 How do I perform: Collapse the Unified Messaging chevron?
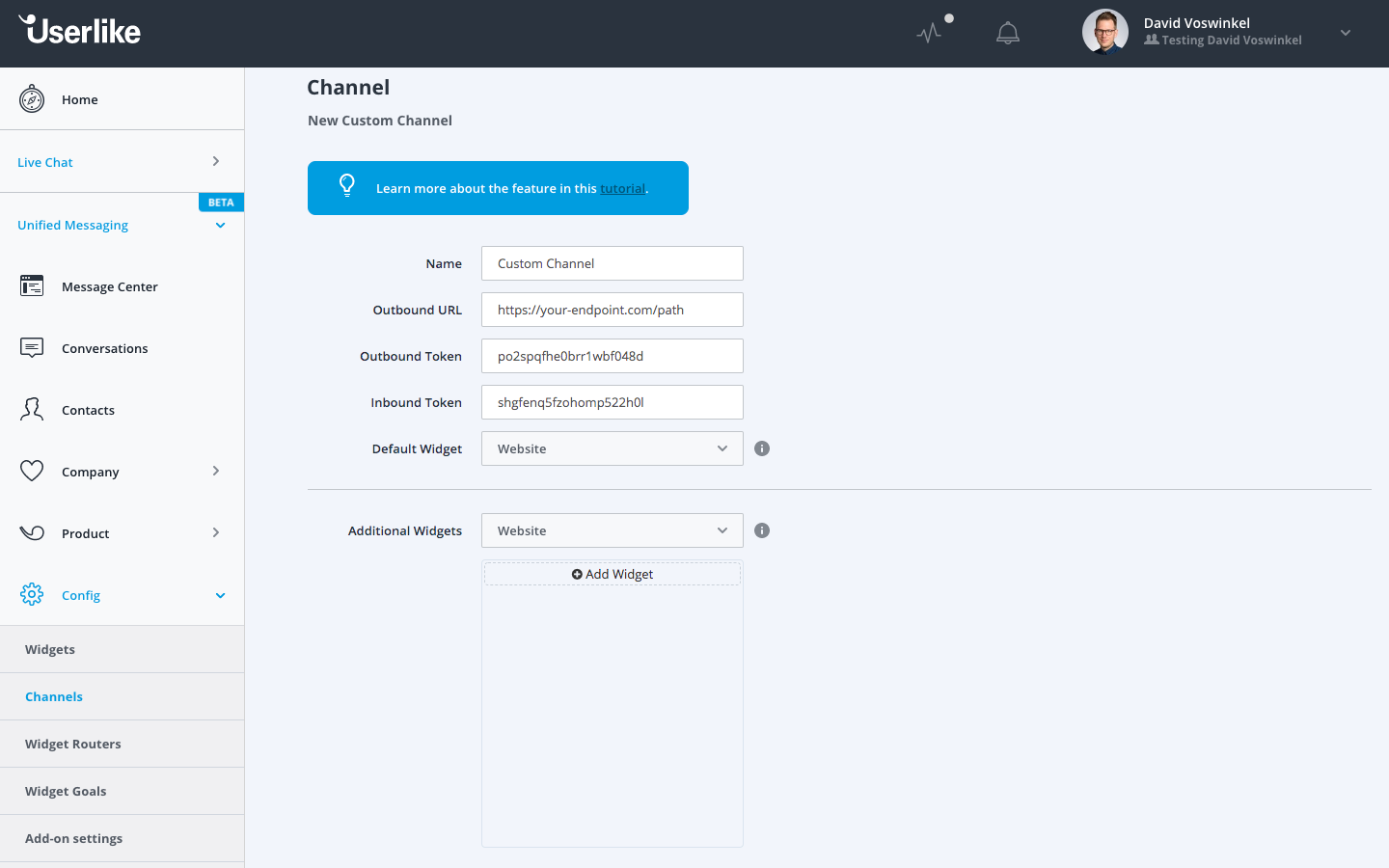[x=220, y=226]
